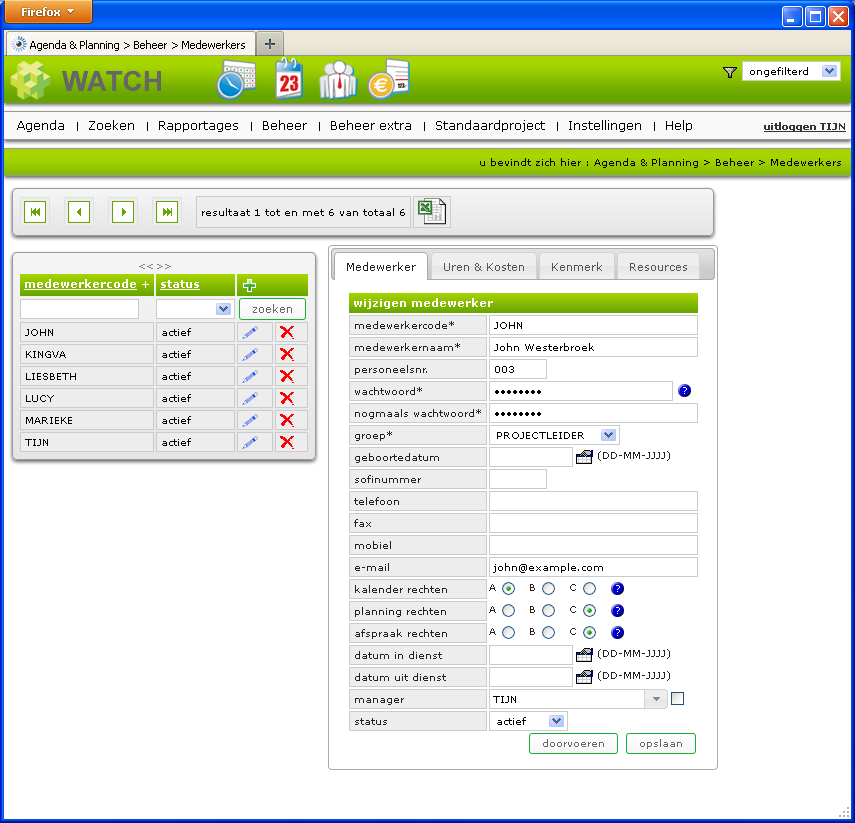The width and height of the screenshot is (855, 823).
Task: Go to next results page
Action: [x=123, y=212]
